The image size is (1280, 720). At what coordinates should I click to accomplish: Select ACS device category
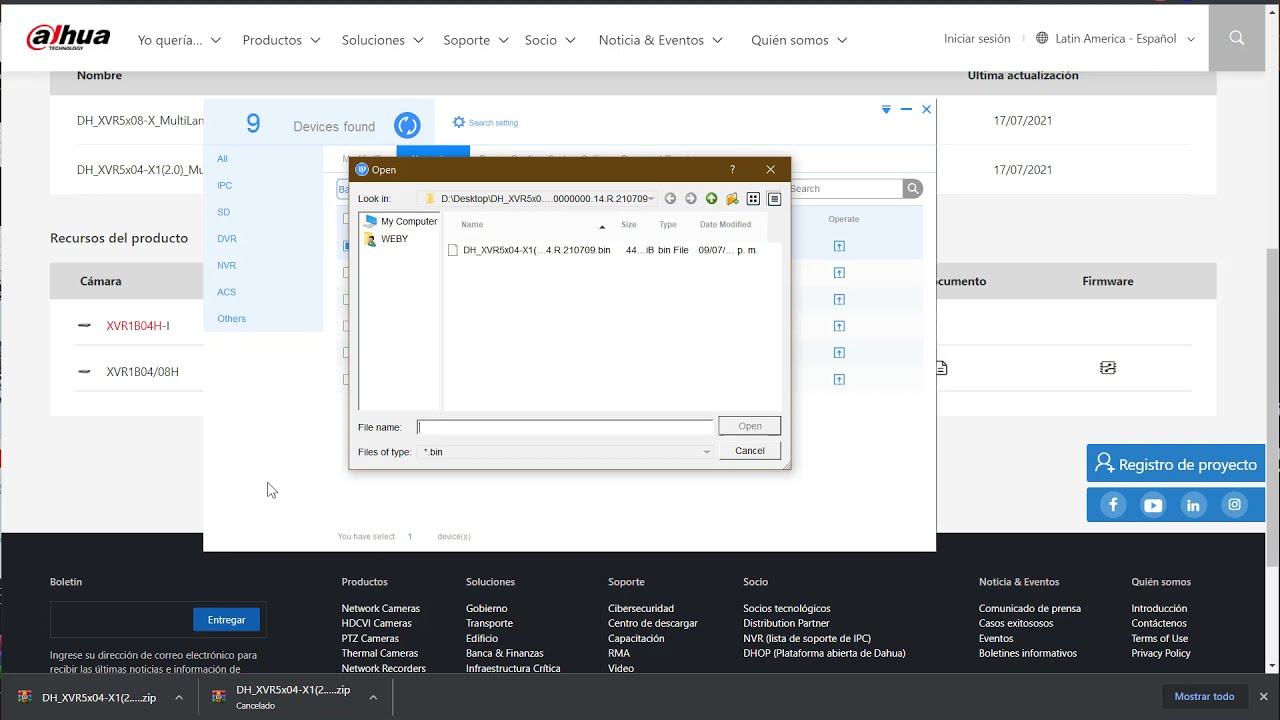[x=226, y=292]
